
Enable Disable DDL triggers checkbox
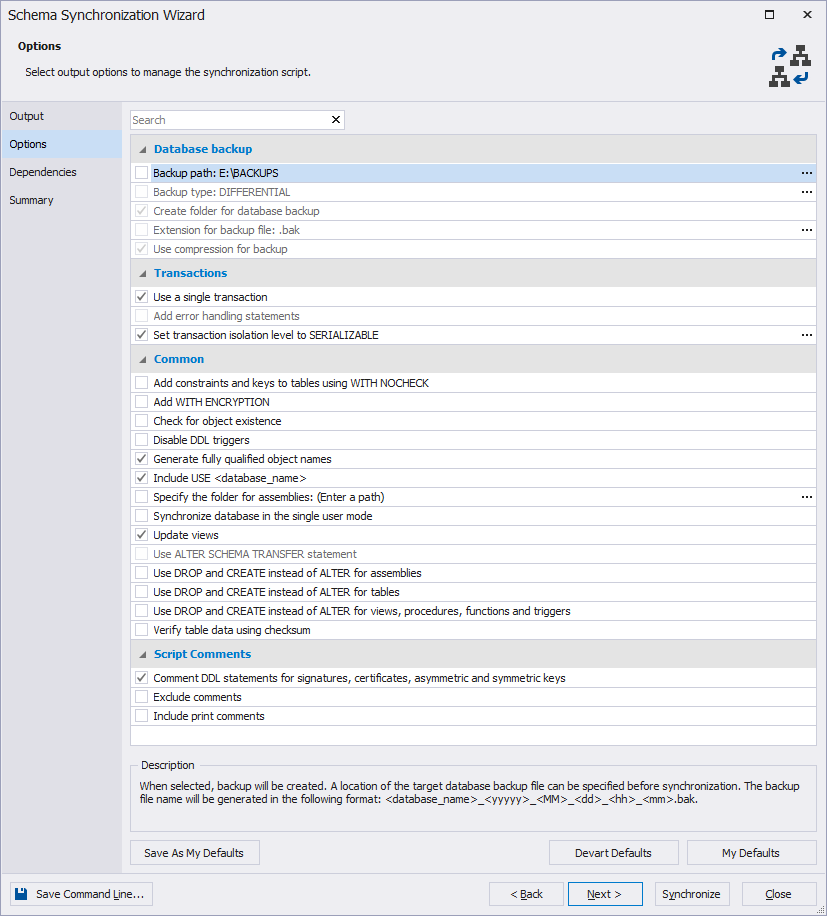click(141, 440)
